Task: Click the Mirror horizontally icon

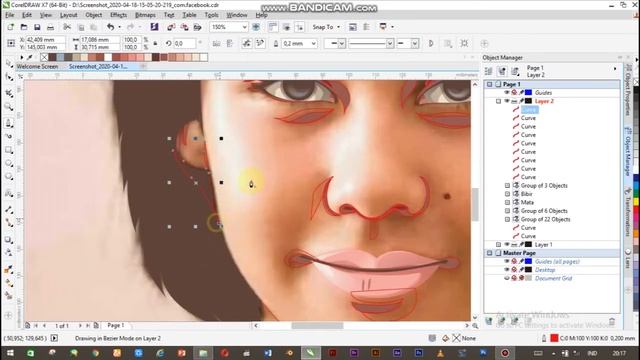Action: tap(217, 44)
